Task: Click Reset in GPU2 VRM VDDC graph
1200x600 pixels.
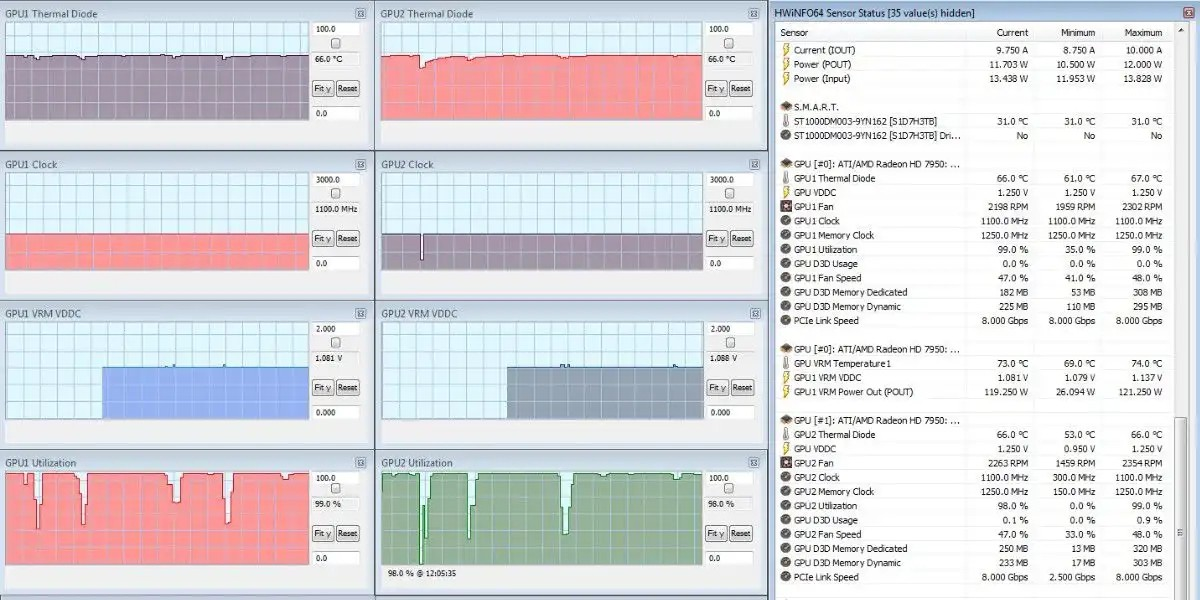Action: tap(741, 387)
